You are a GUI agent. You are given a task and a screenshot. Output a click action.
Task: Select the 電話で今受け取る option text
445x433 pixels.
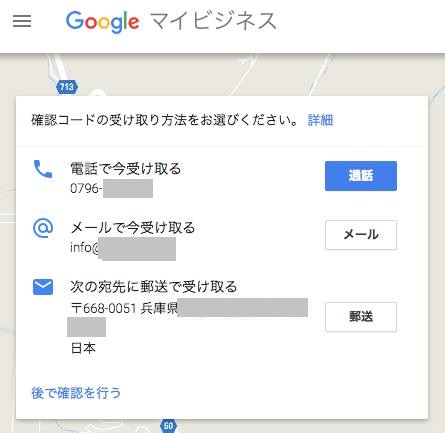click(126, 169)
